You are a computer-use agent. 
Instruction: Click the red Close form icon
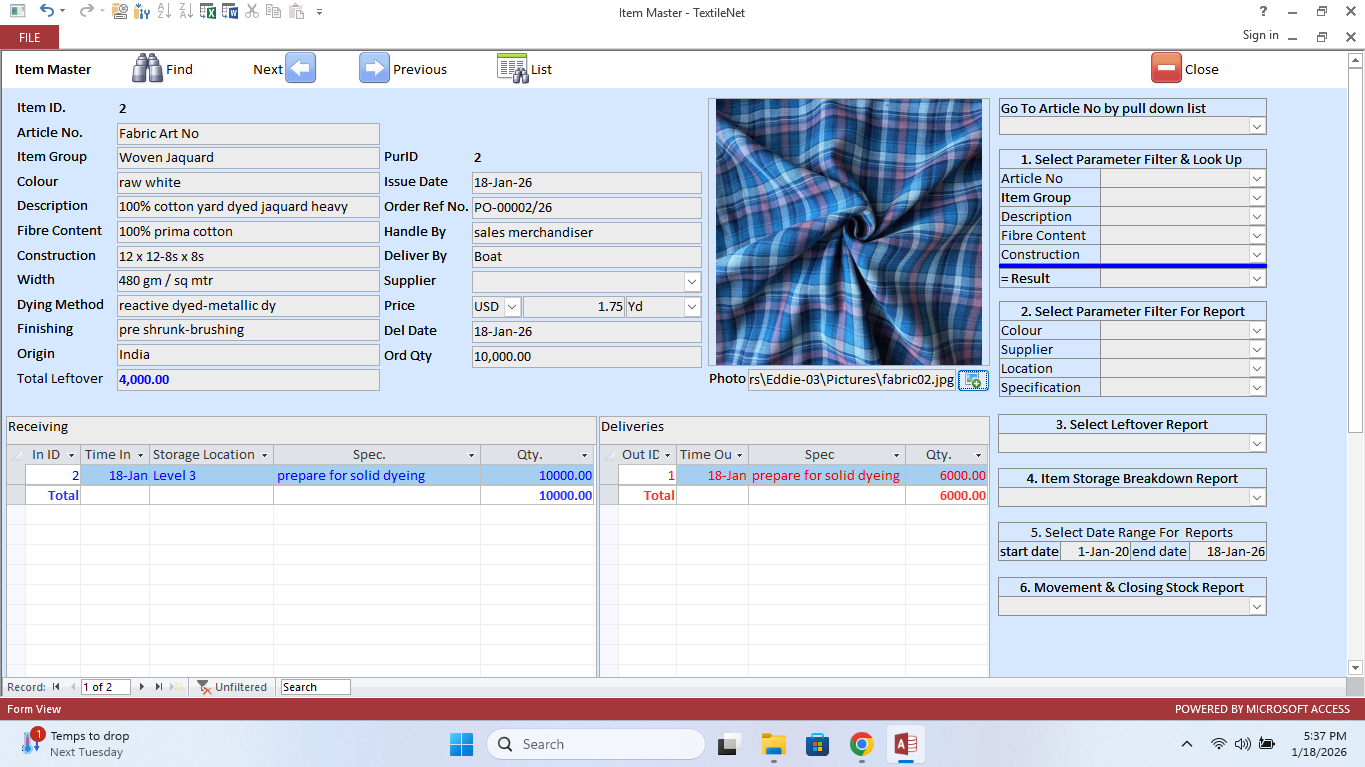tap(1166, 68)
